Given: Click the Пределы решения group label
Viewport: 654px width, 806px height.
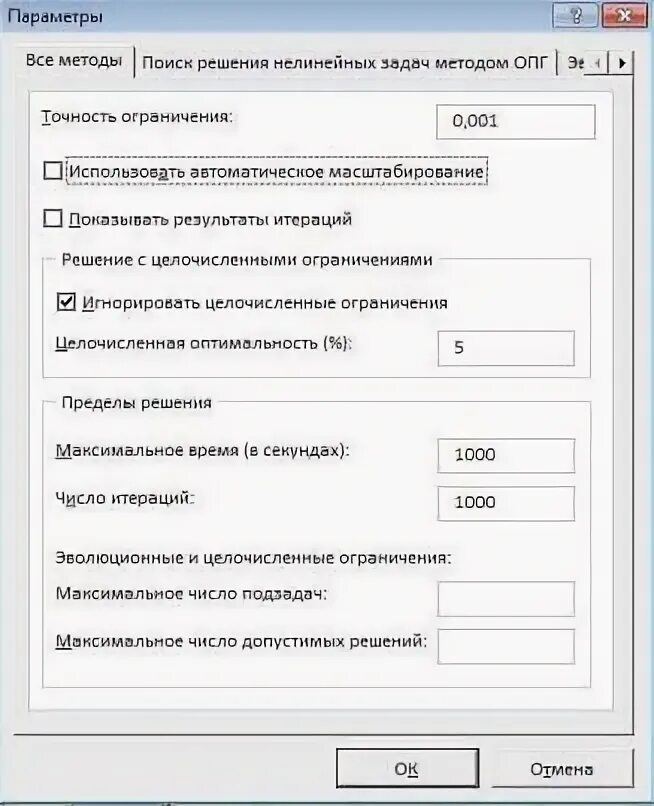Looking at the screenshot, I should pyautogui.click(x=137, y=402).
